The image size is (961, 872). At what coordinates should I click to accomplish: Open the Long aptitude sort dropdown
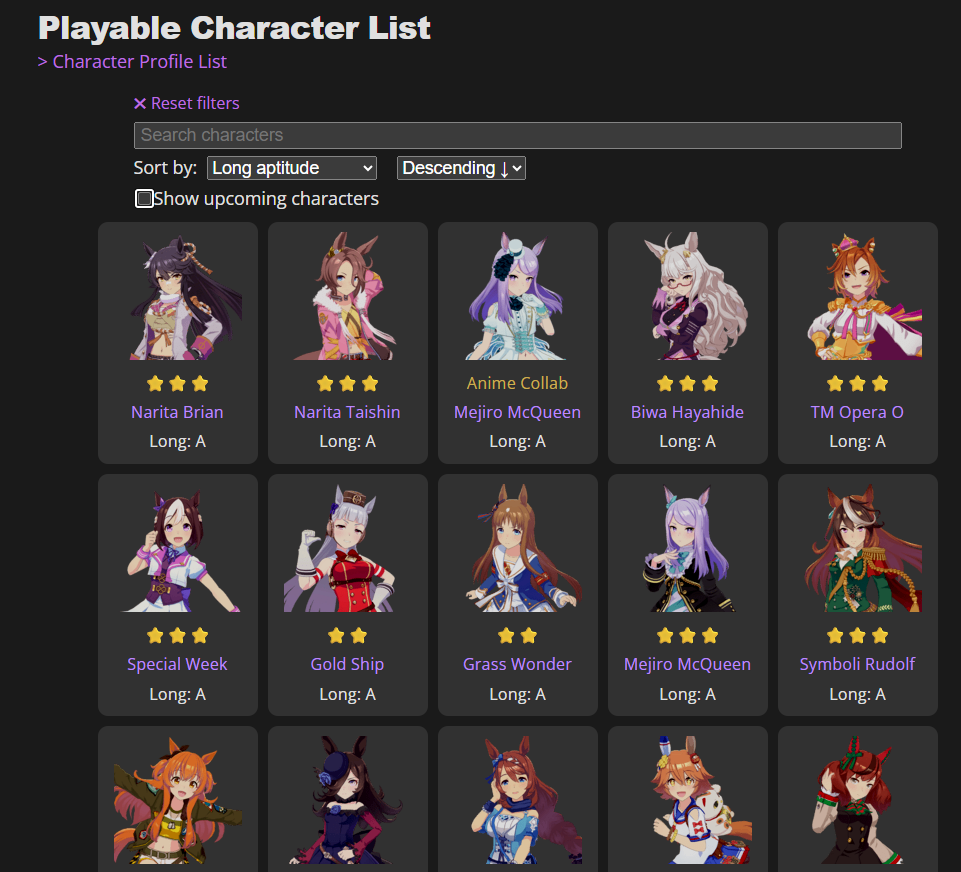pyautogui.click(x=292, y=168)
